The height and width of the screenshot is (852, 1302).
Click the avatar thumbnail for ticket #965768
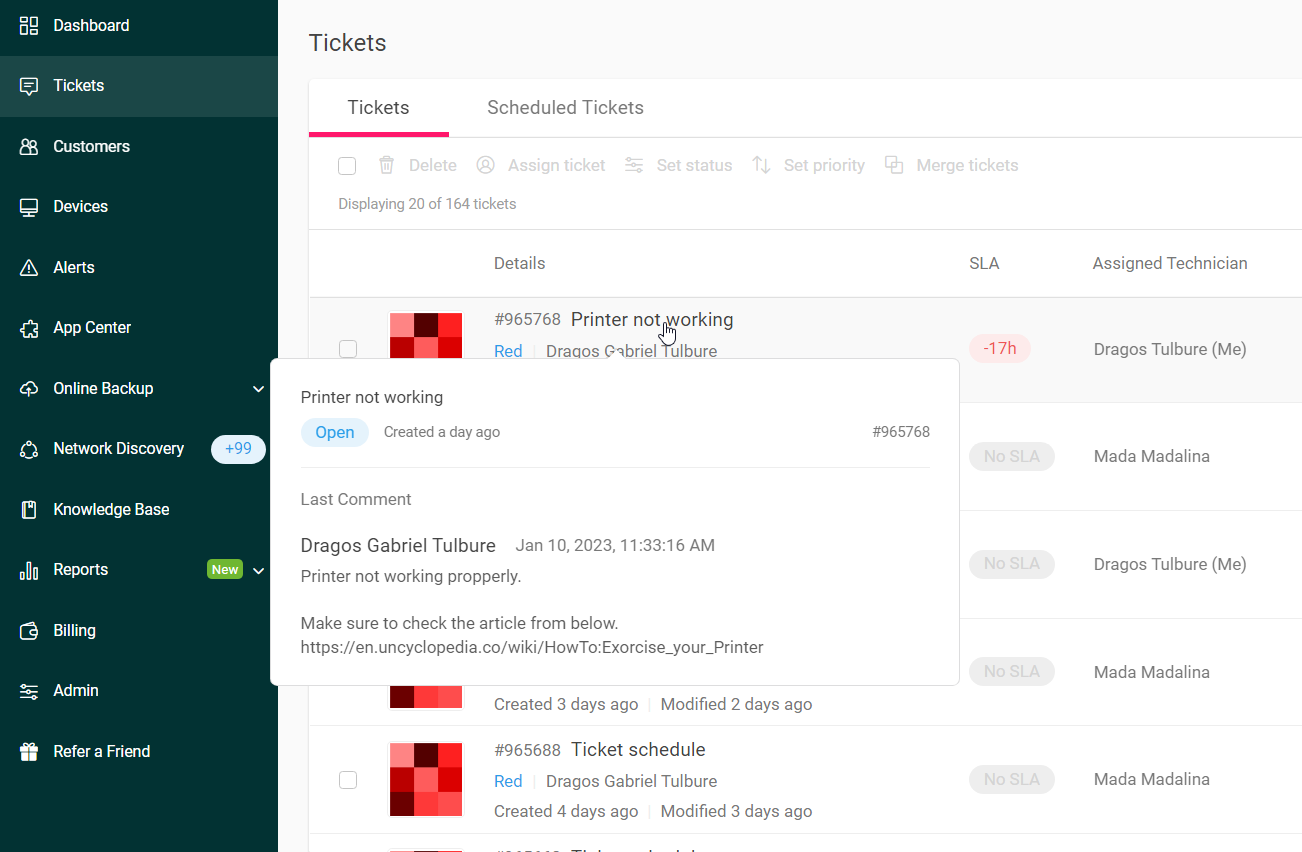click(x=426, y=336)
